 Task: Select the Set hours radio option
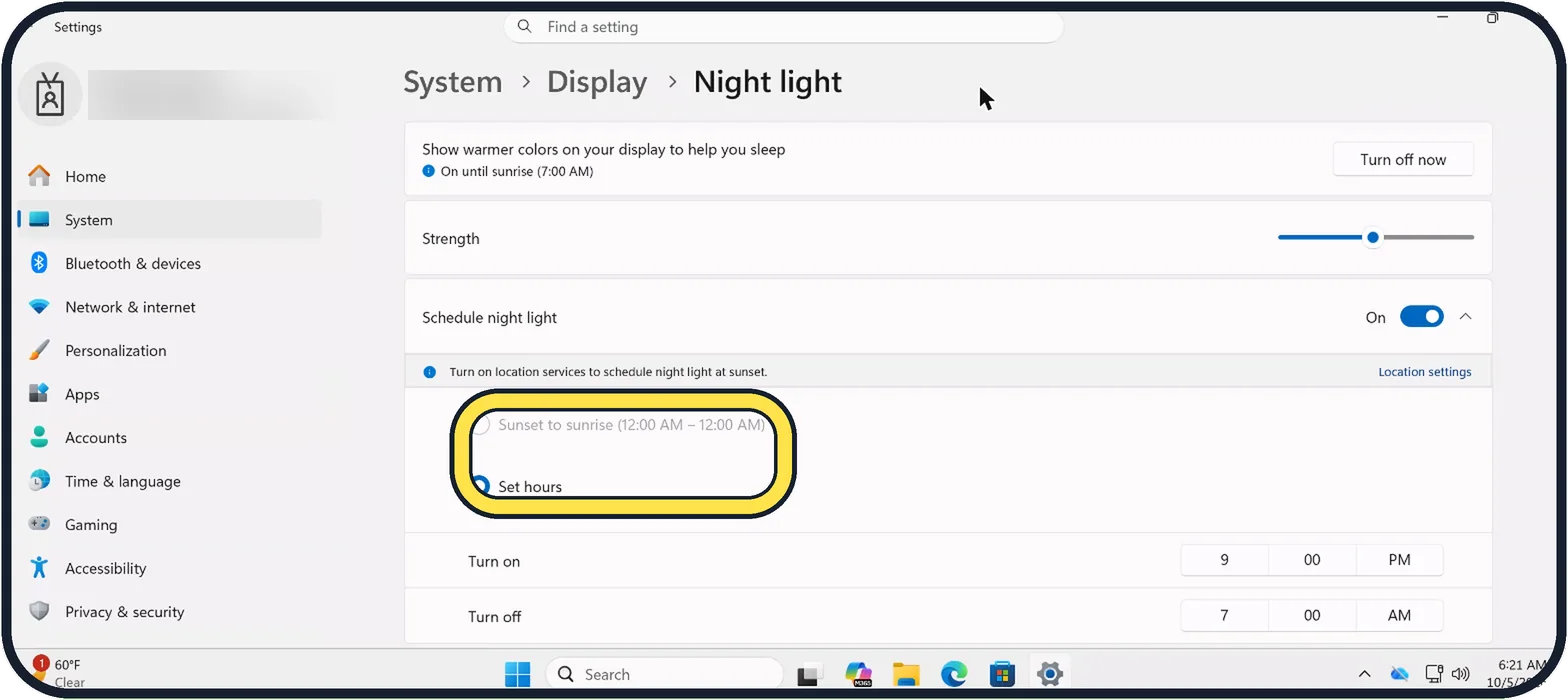coord(517,487)
